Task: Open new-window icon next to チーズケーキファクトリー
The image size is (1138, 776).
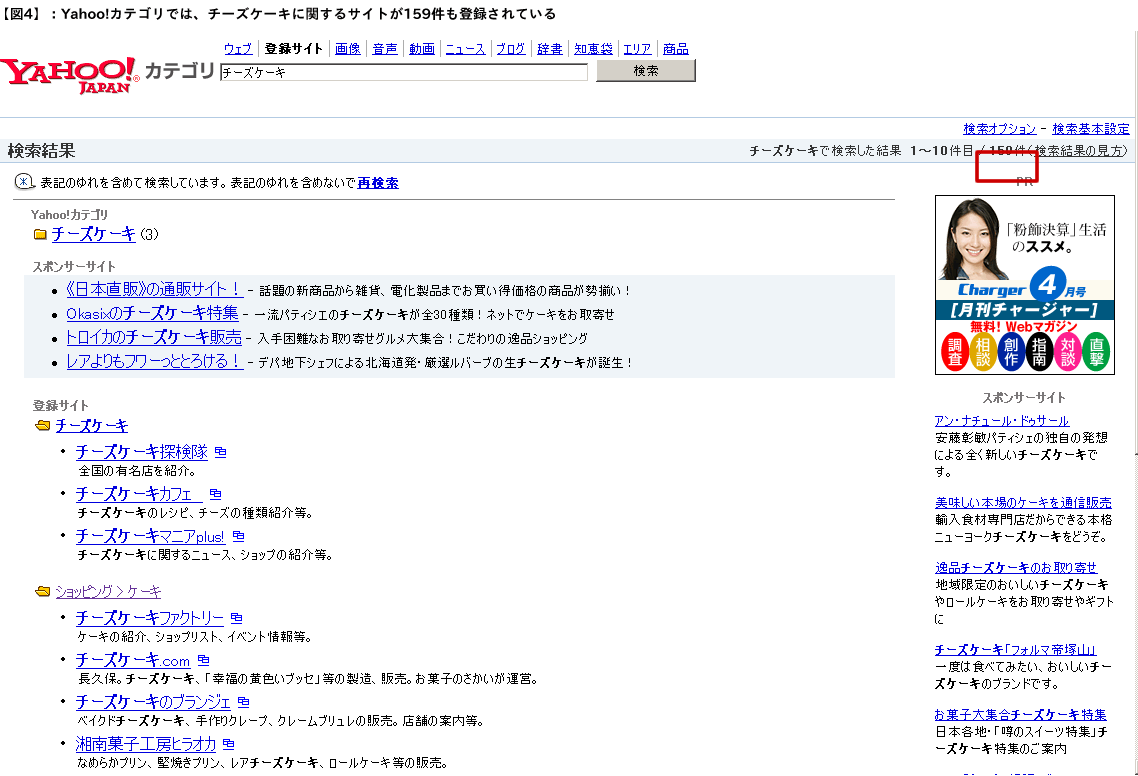Action: click(236, 618)
